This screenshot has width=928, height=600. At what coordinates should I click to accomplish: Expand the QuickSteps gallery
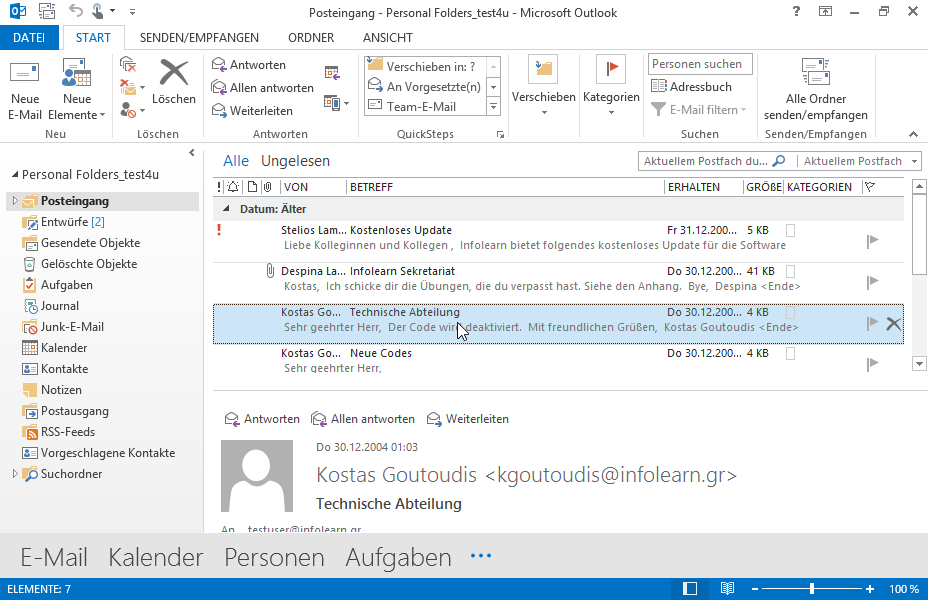(x=493, y=107)
